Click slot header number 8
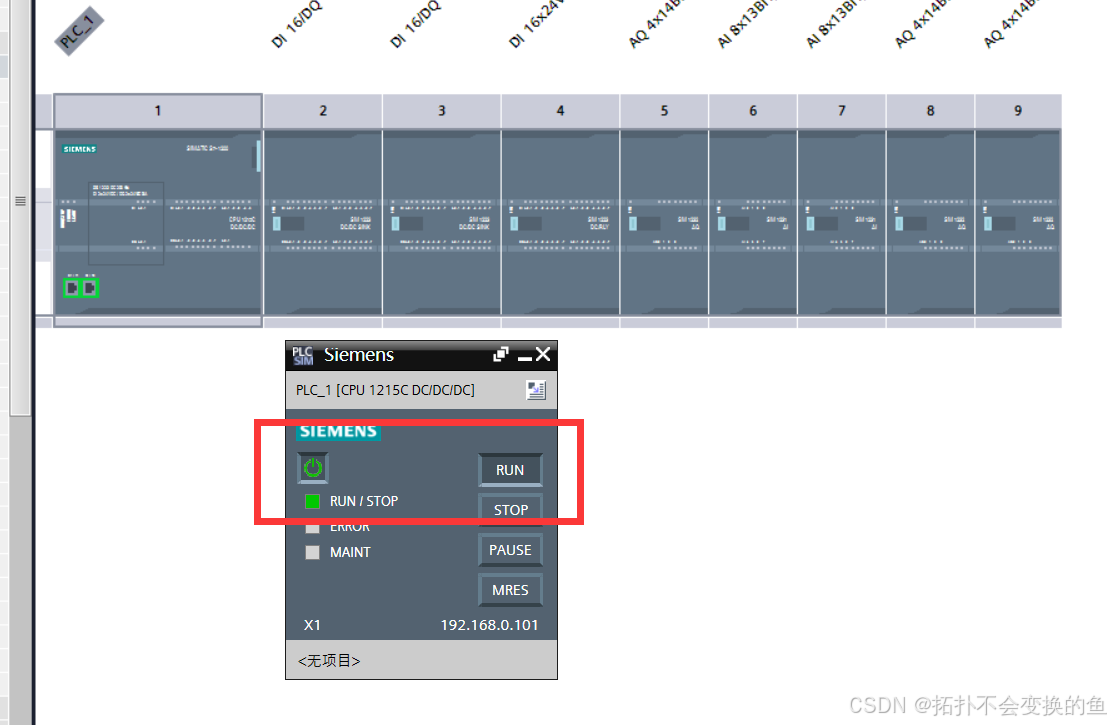 (x=930, y=111)
